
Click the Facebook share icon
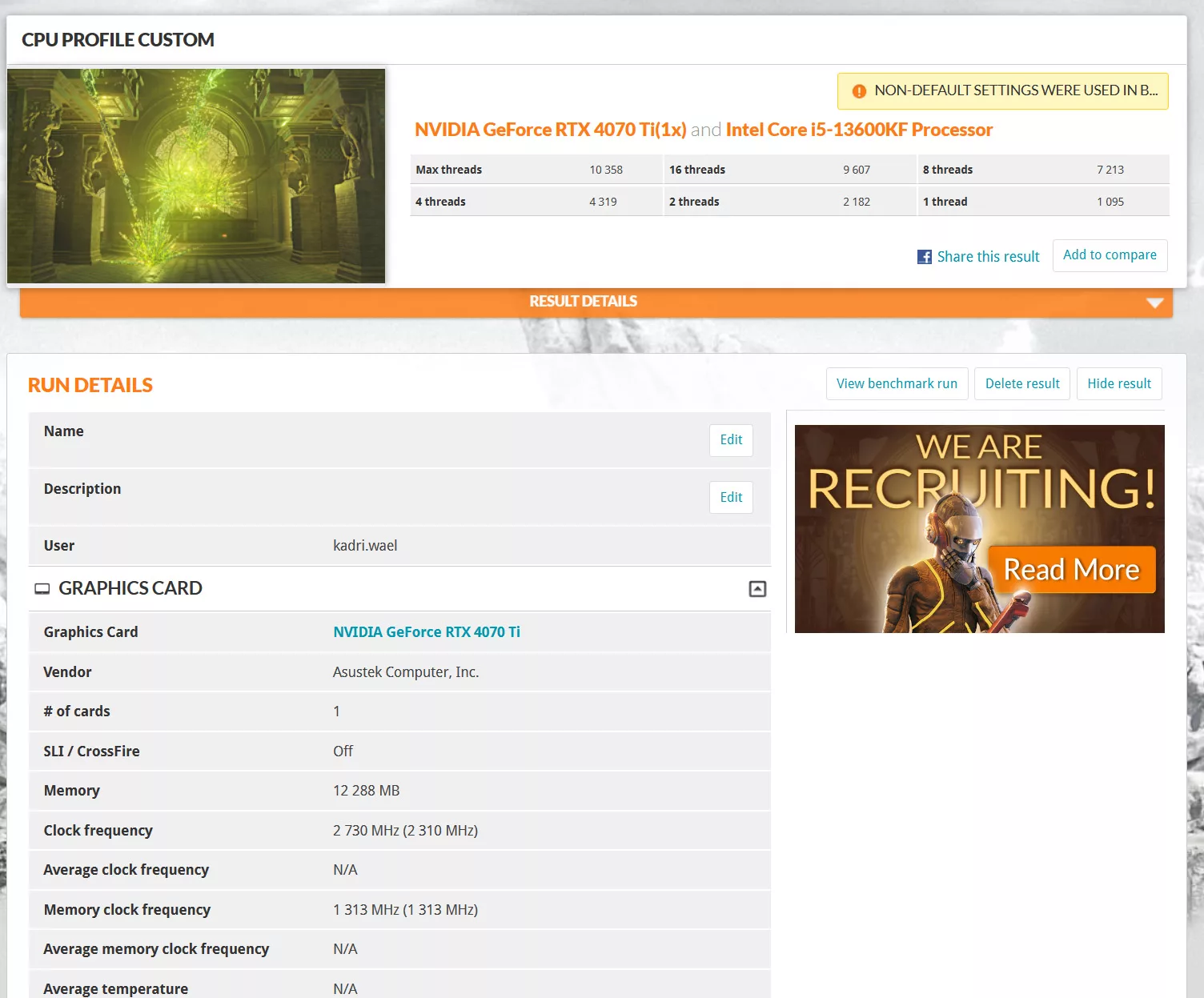coord(925,257)
